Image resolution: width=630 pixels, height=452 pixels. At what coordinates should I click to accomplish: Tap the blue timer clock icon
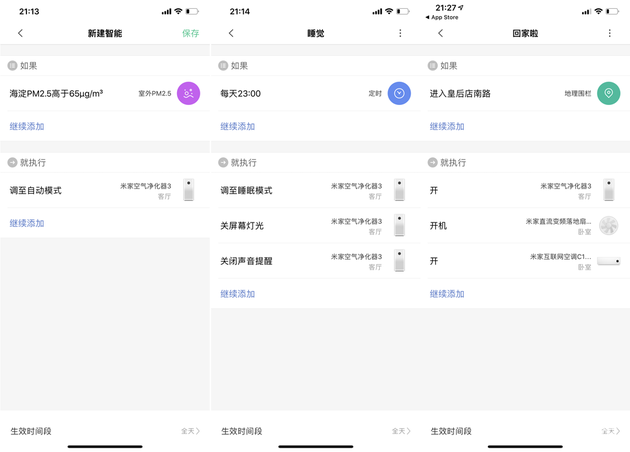tap(399, 93)
